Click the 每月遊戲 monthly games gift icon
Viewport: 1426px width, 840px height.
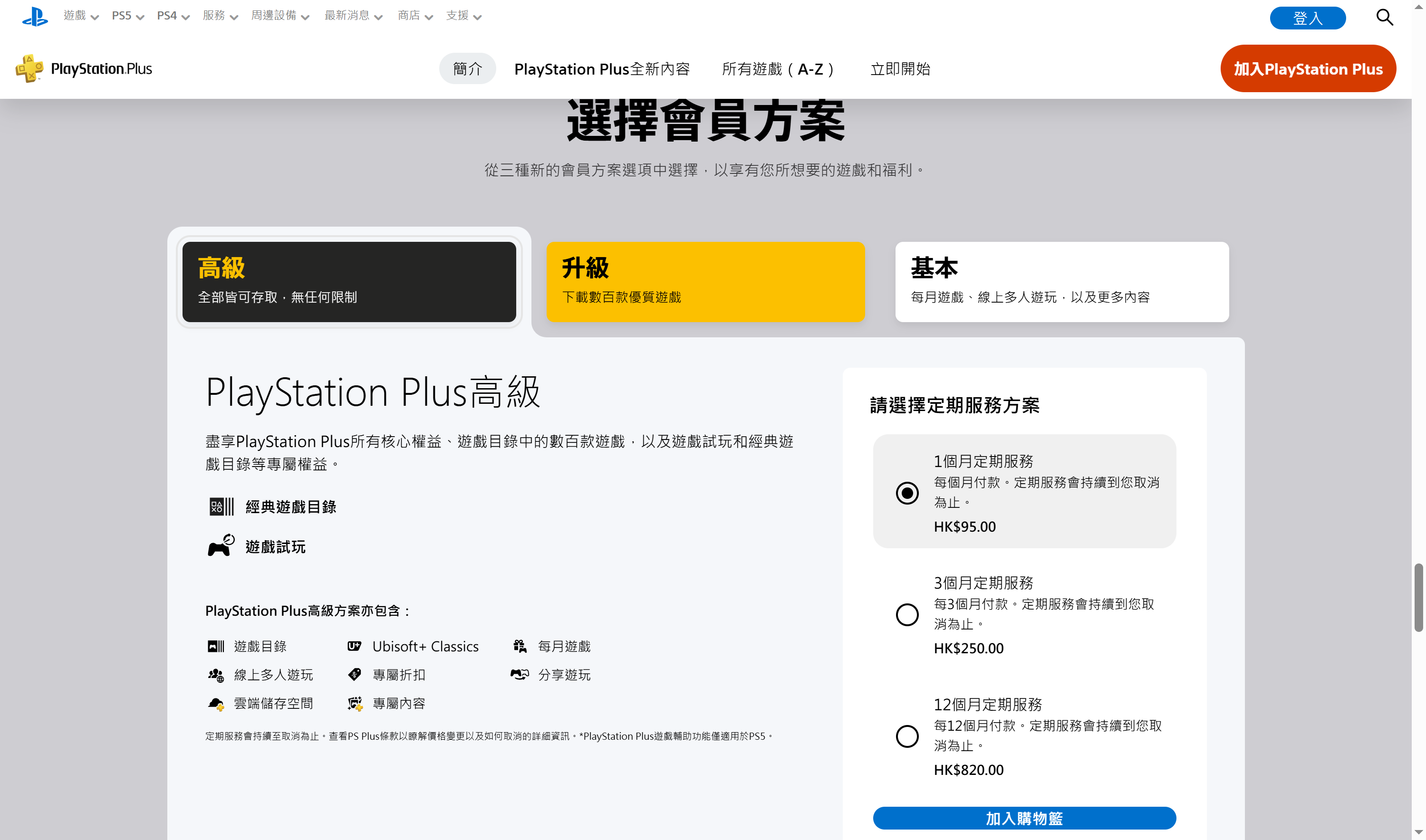point(520,646)
